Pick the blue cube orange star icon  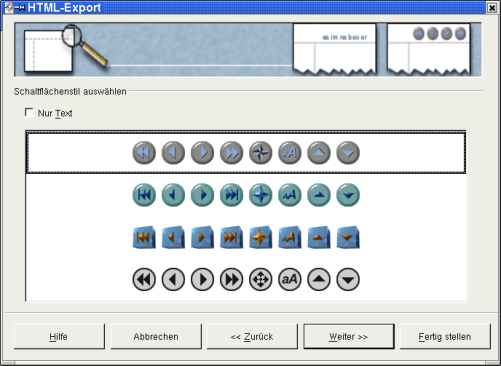point(260,237)
